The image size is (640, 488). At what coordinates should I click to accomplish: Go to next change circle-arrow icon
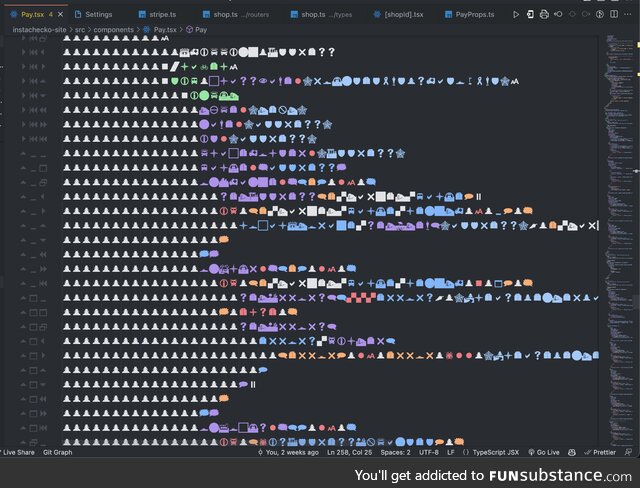pyautogui.click(x=586, y=15)
